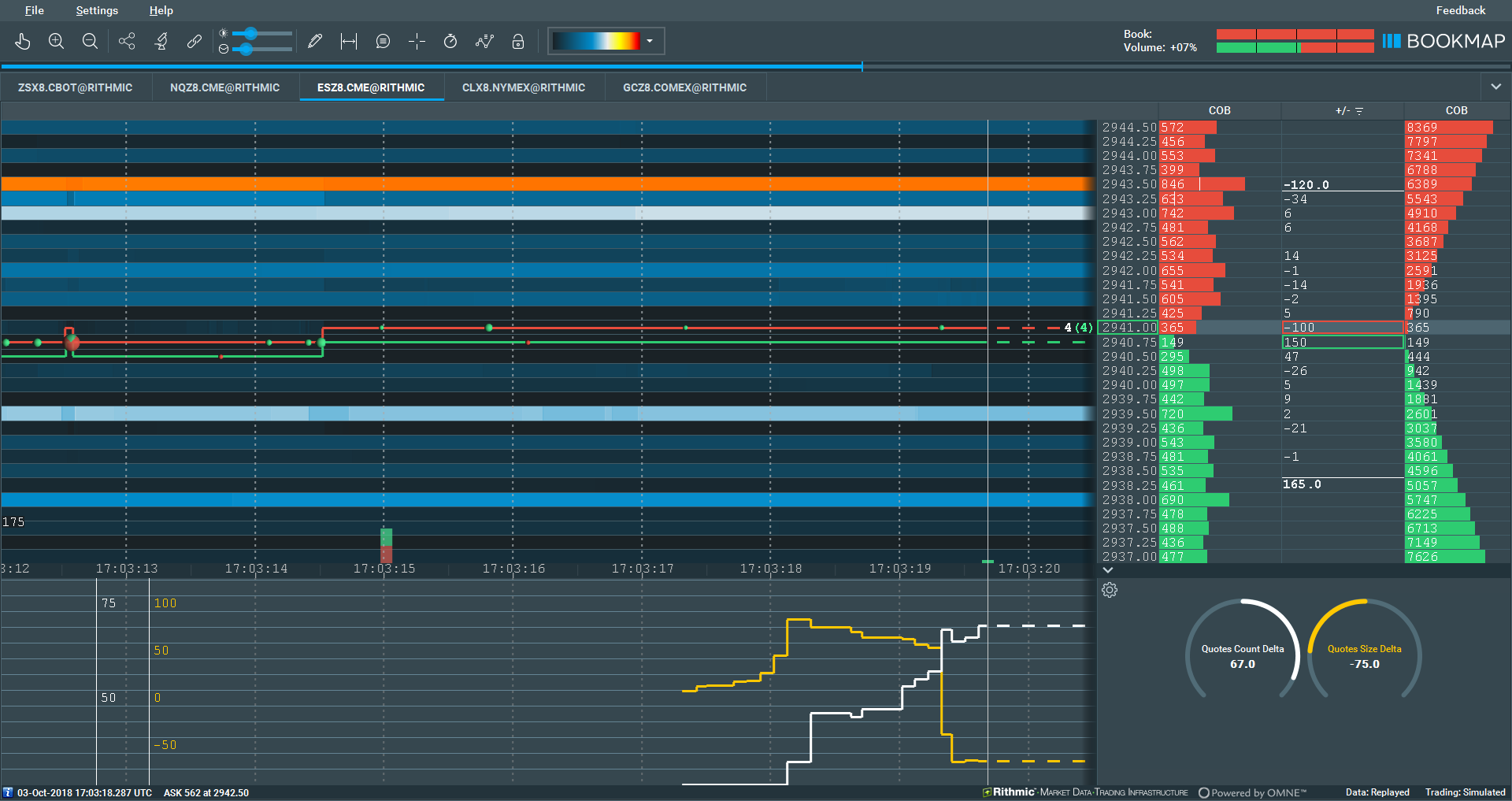Open the GCZ8.COMEX@RITHMIC instrument tab

click(684, 87)
